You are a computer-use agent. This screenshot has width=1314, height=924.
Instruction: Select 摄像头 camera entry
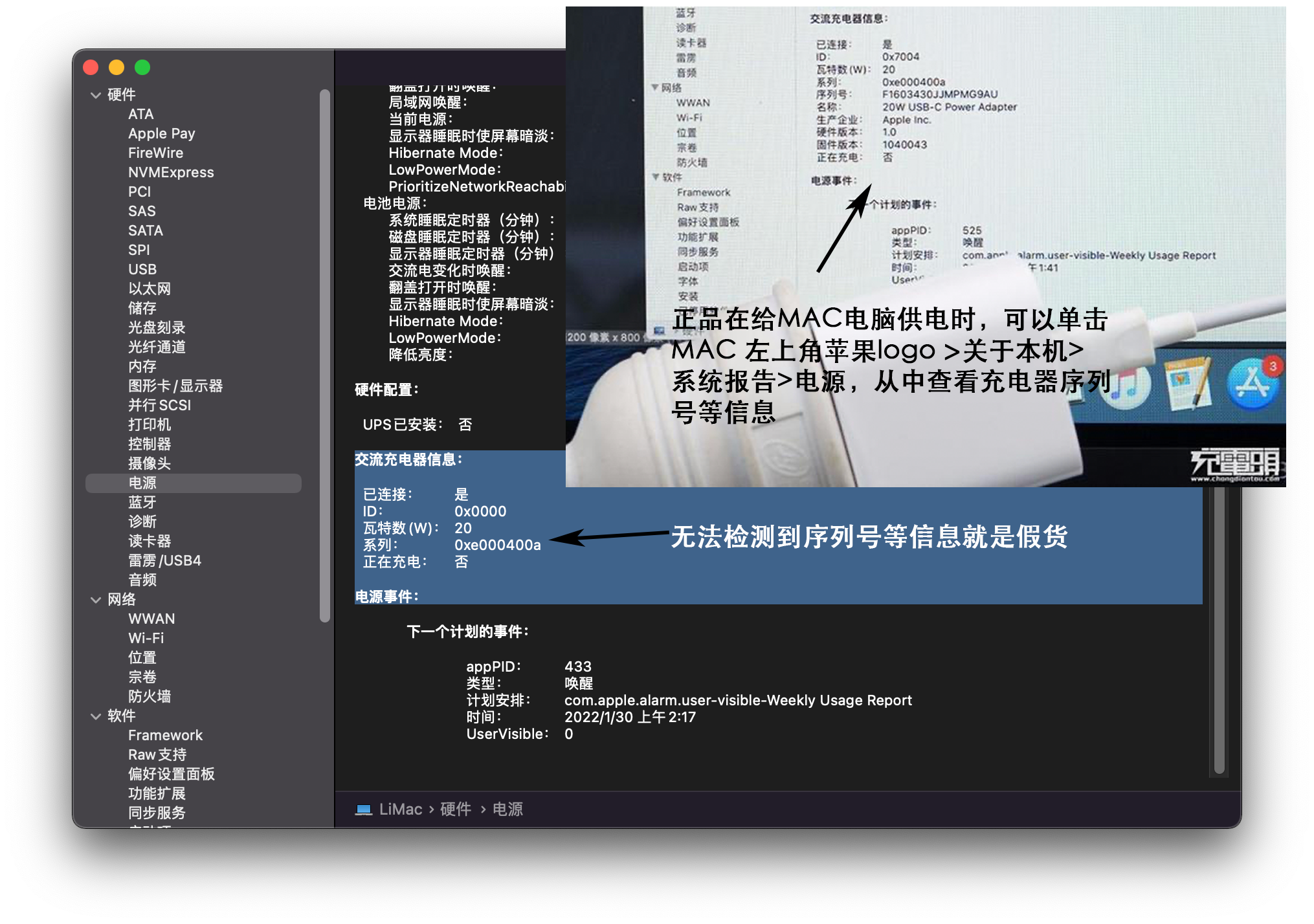click(150, 464)
